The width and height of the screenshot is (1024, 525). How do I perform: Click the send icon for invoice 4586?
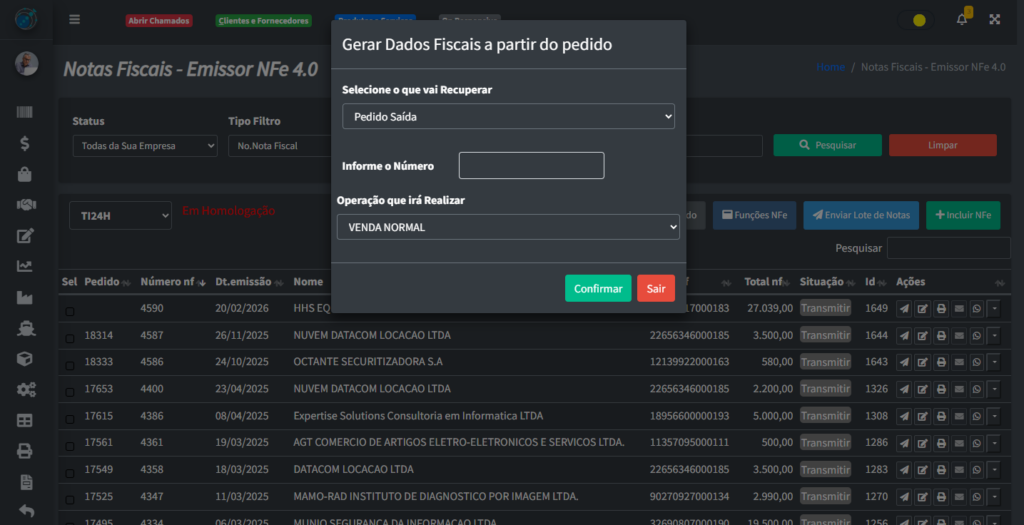[x=905, y=362]
